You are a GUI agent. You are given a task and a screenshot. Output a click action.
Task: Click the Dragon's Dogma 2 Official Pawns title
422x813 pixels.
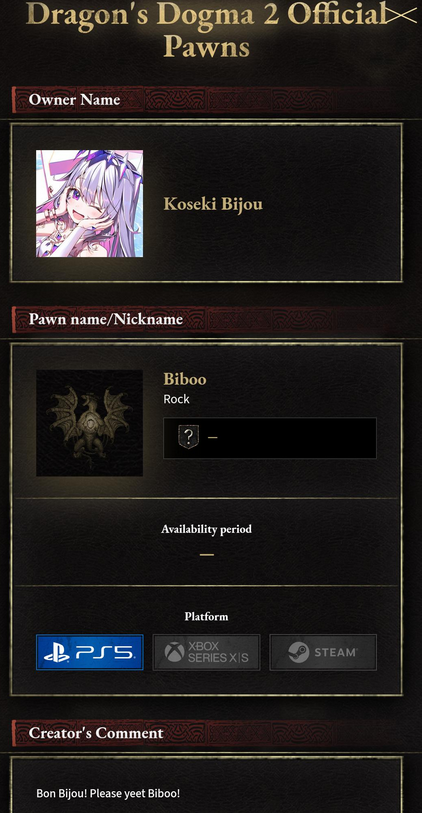(x=207, y=30)
